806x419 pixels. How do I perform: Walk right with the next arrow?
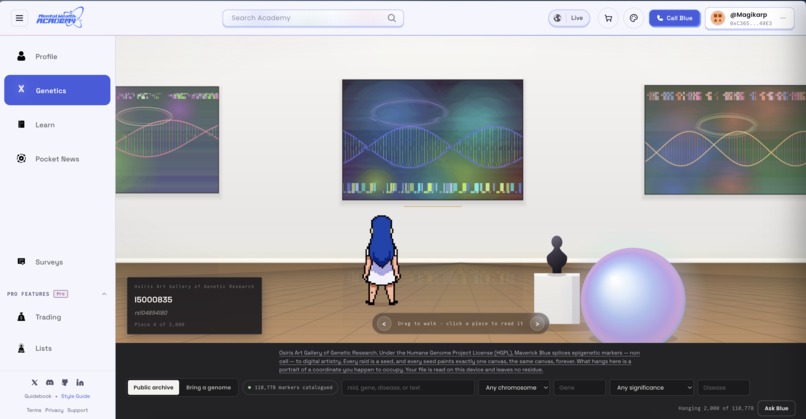537,324
